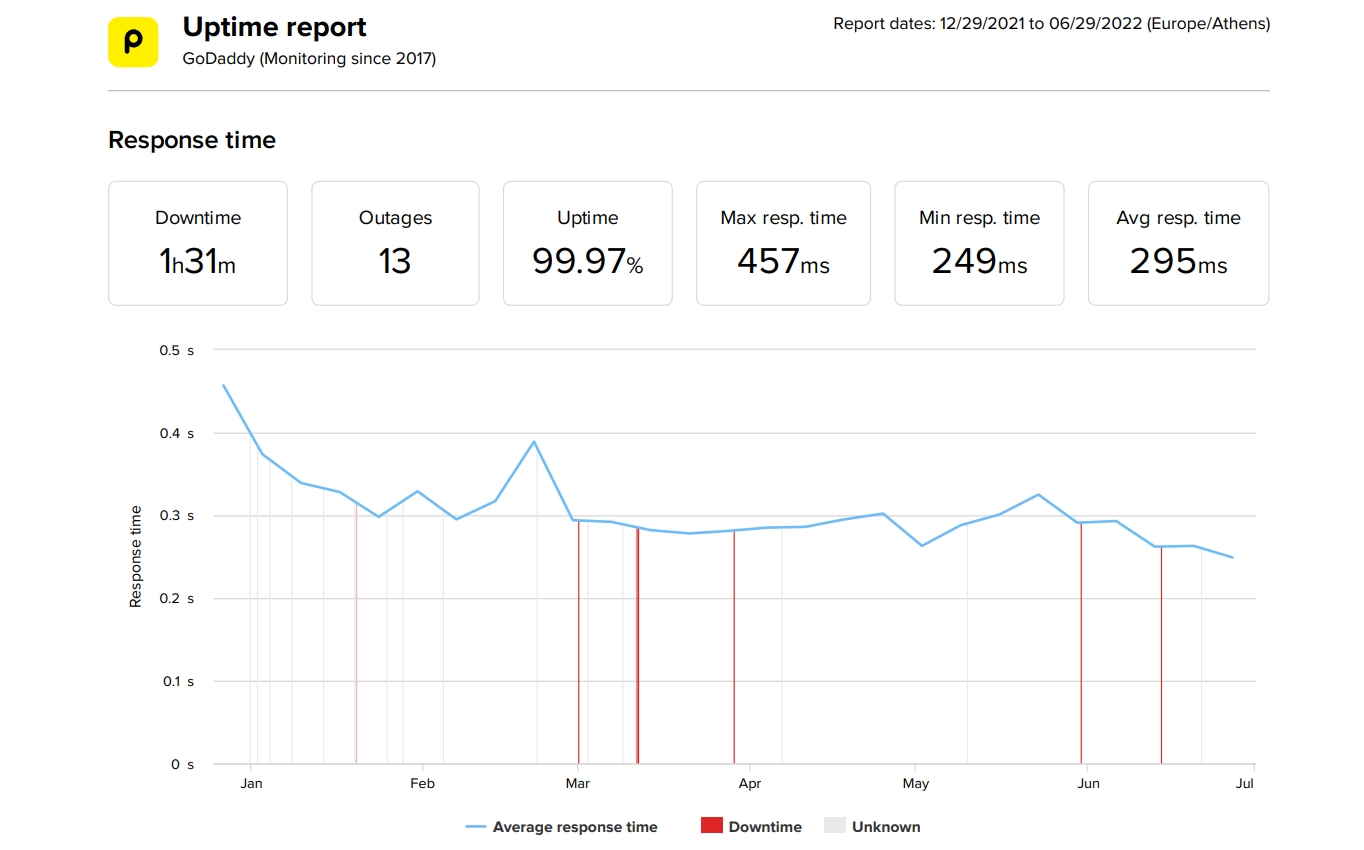The height and width of the screenshot is (850, 1364).
Task: Click the gray Unknown legend swatch
Action: click(x=835, y=826)
